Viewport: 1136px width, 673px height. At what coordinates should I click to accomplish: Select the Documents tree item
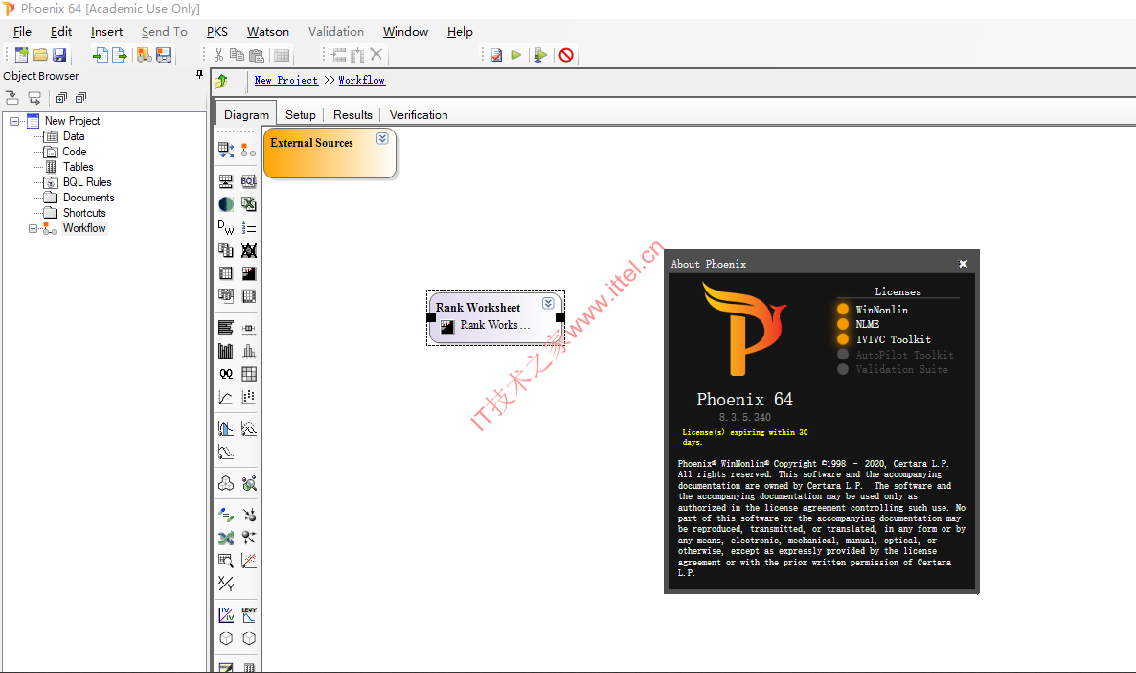(x=88, y=197)
